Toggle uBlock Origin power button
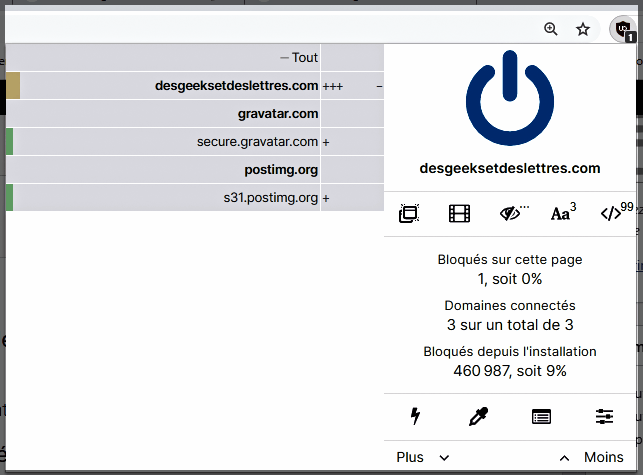The image size is (643, 475). pyautogui.click(x=510, y=98)
